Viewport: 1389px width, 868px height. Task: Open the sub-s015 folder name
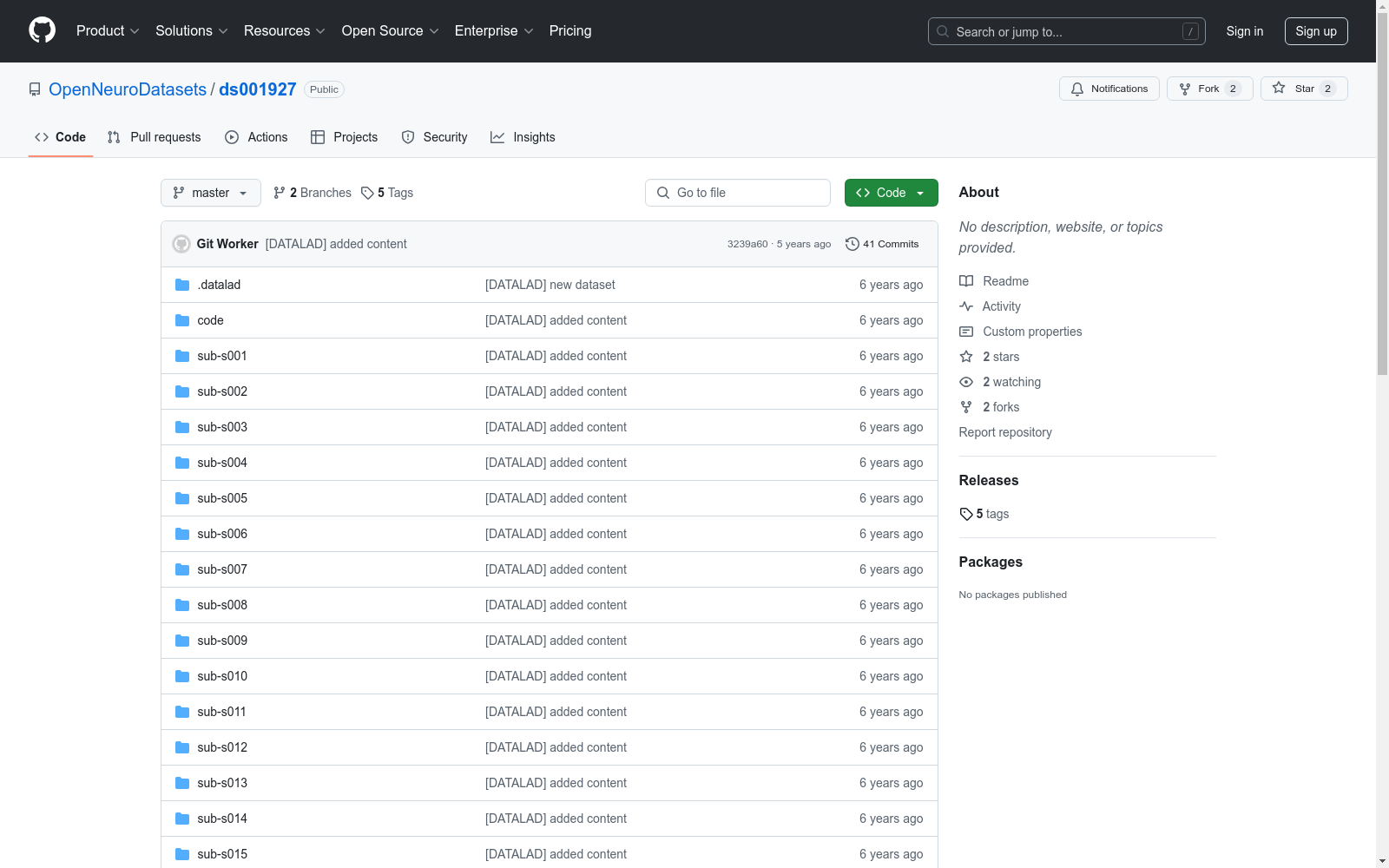(222, 854)
